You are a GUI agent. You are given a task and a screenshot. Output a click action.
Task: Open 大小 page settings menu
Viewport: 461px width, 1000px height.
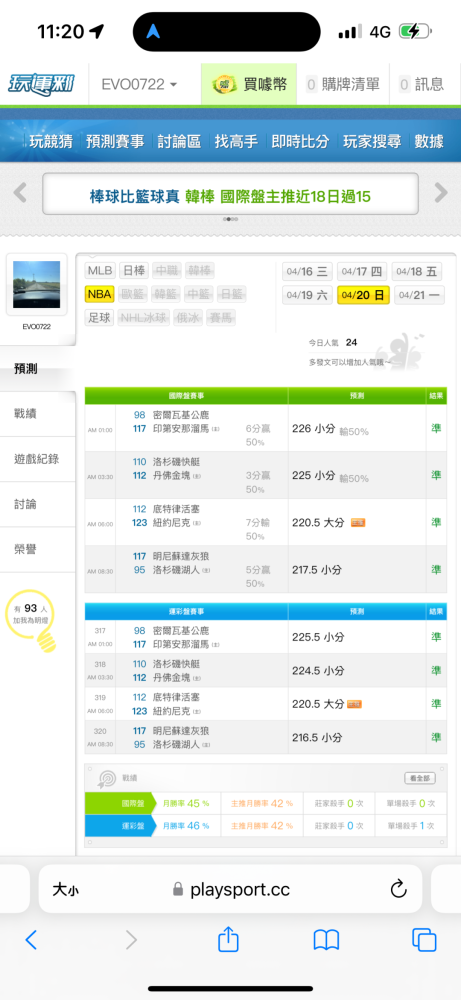coord(66,889)
